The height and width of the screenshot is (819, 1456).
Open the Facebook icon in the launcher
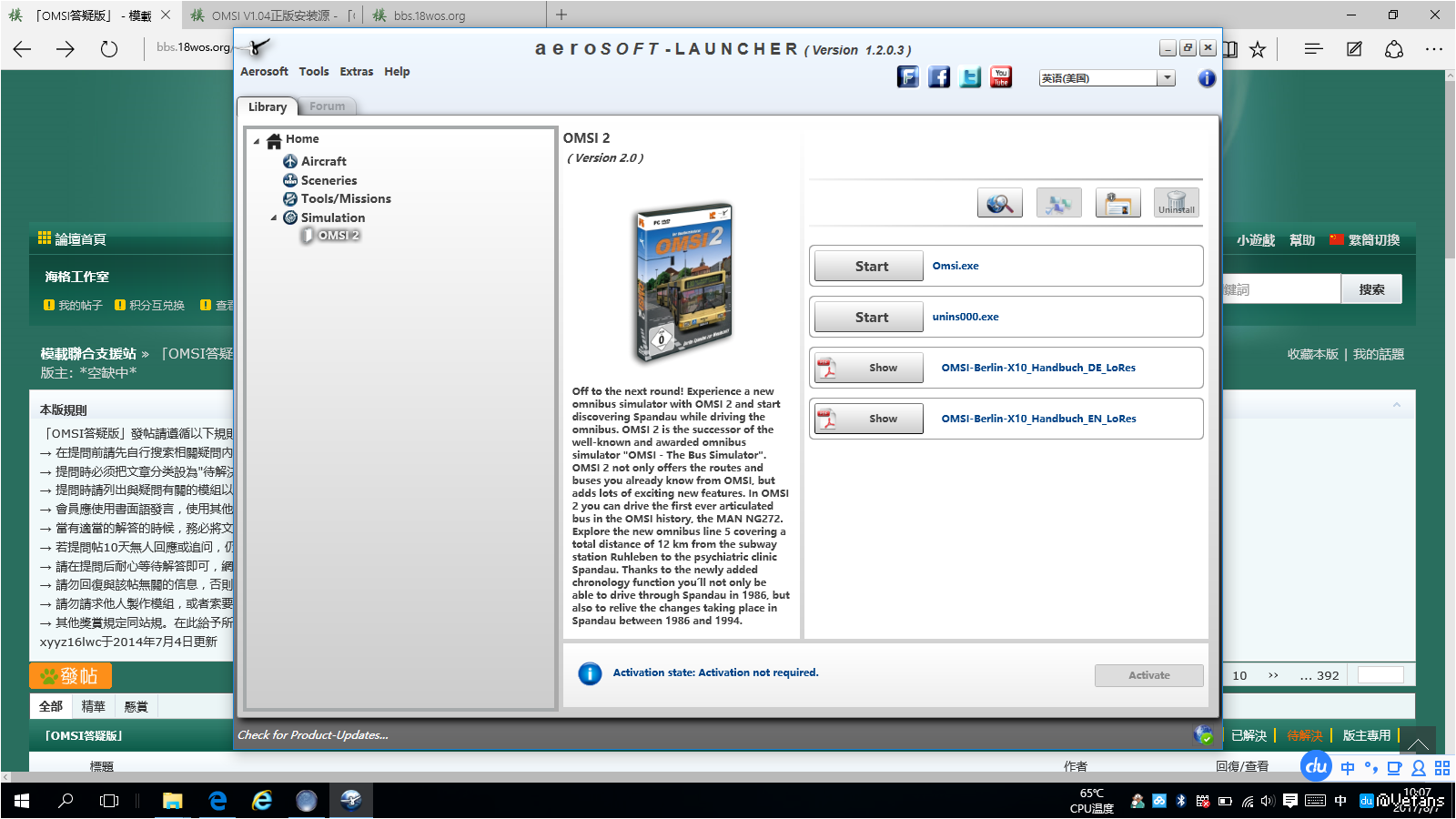coord(939,77)
